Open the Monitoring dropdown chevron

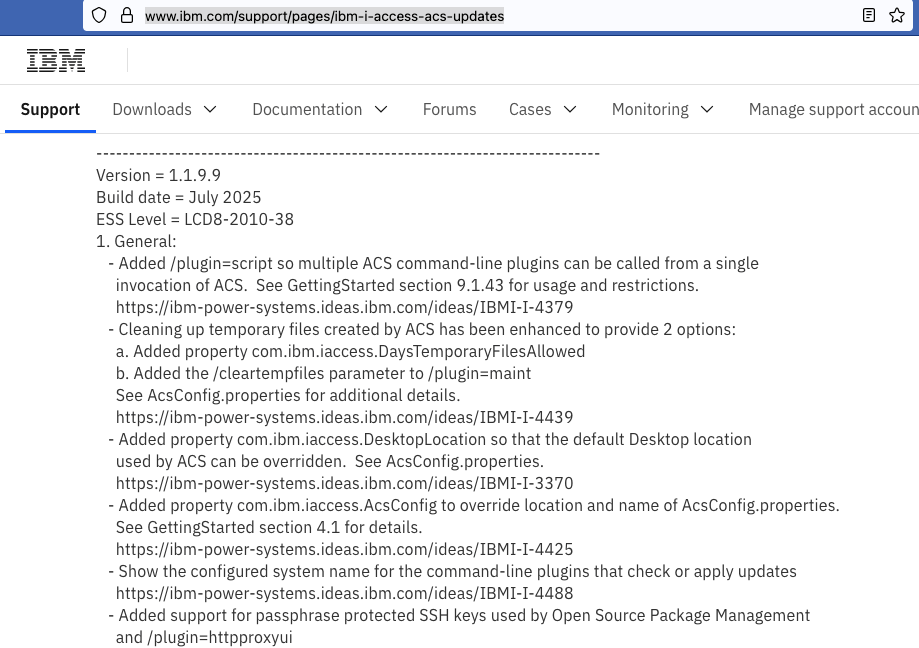tap(707, 110)
